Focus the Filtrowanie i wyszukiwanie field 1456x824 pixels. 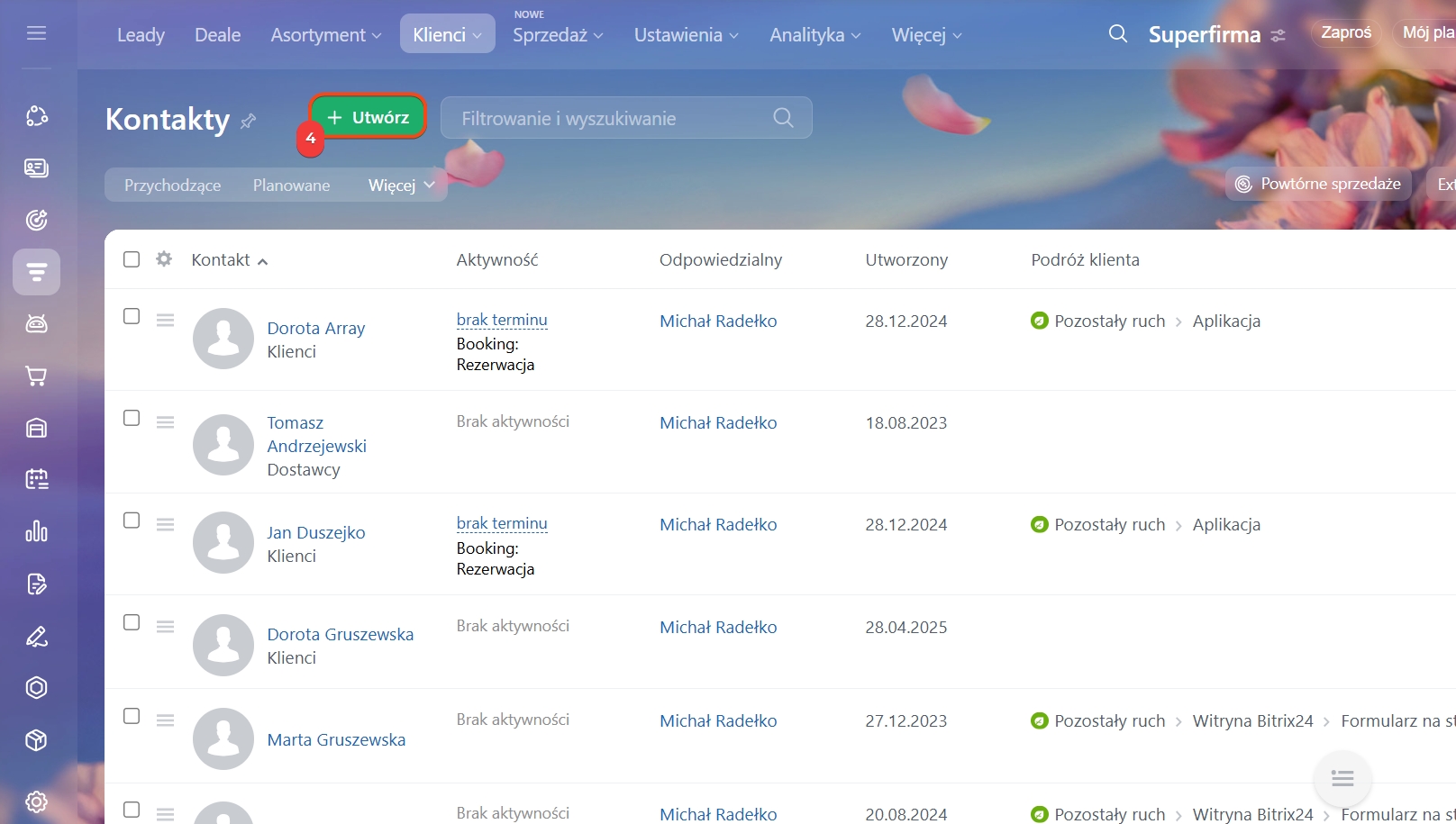(626, 118)
